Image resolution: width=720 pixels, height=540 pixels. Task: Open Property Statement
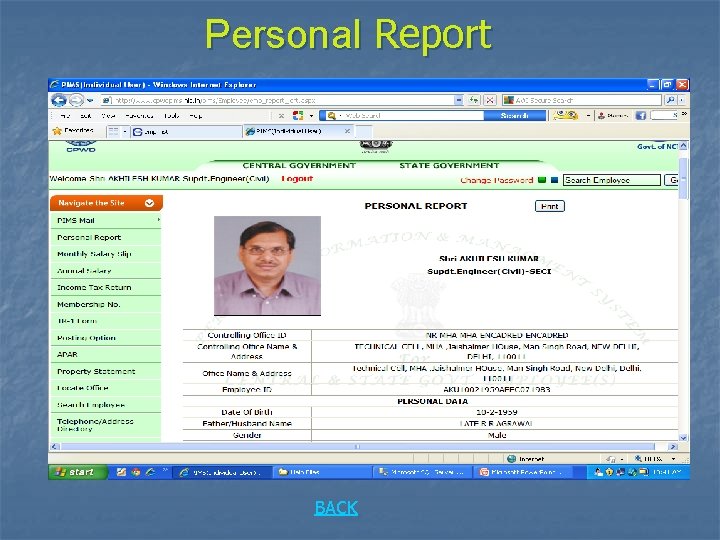pos(106,371)
